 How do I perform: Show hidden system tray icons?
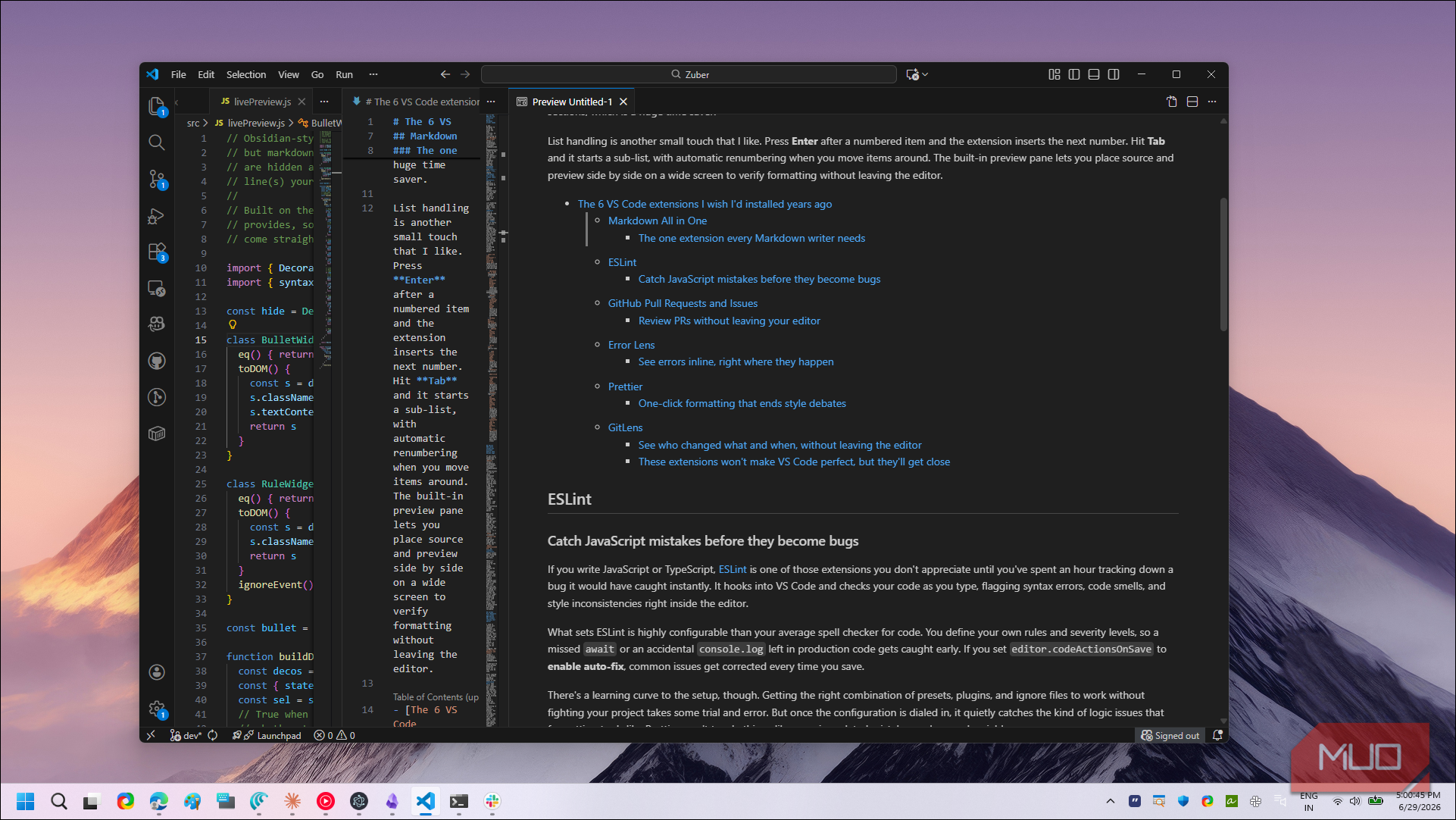click(x=1110, y=801)
